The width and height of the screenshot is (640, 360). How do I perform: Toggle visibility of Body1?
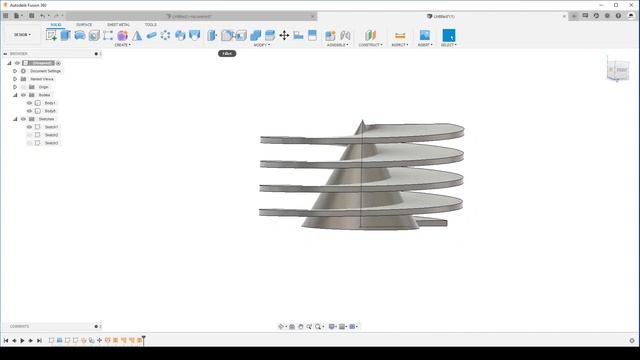(29, 103)
